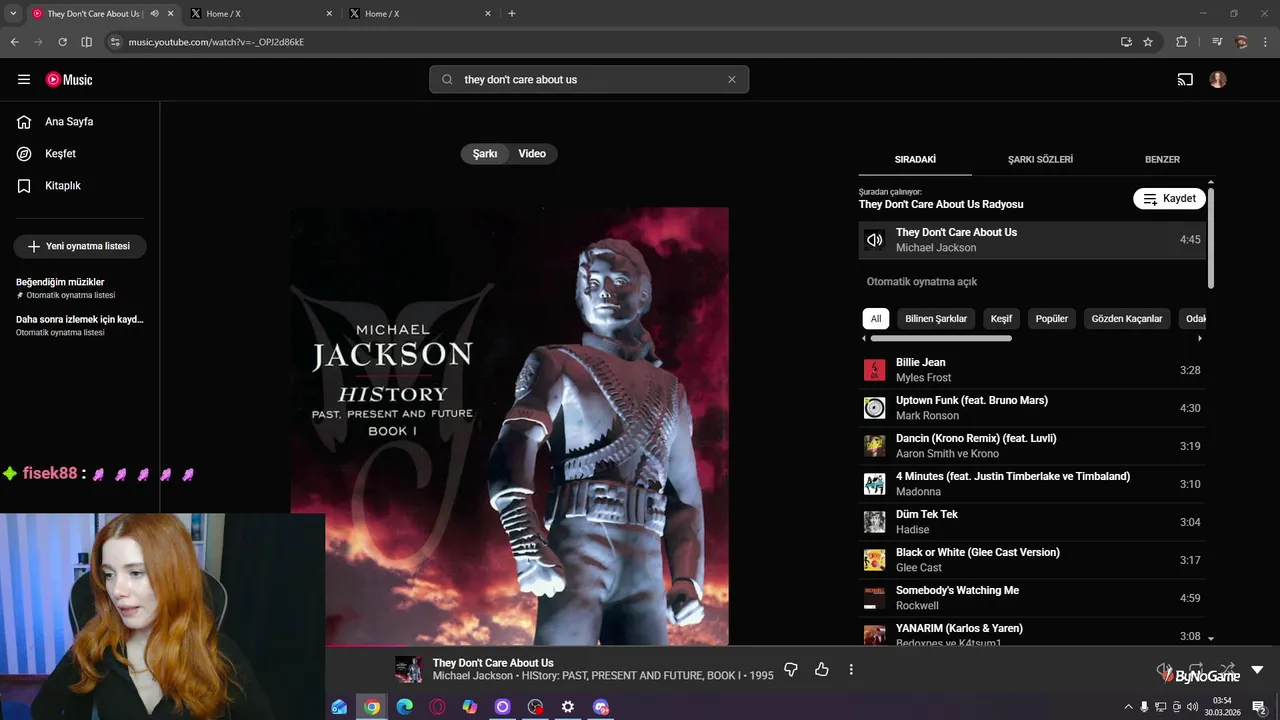Click Black or White (Glee Cast Version) title
1280x720 pixels.
coord(978,553)
